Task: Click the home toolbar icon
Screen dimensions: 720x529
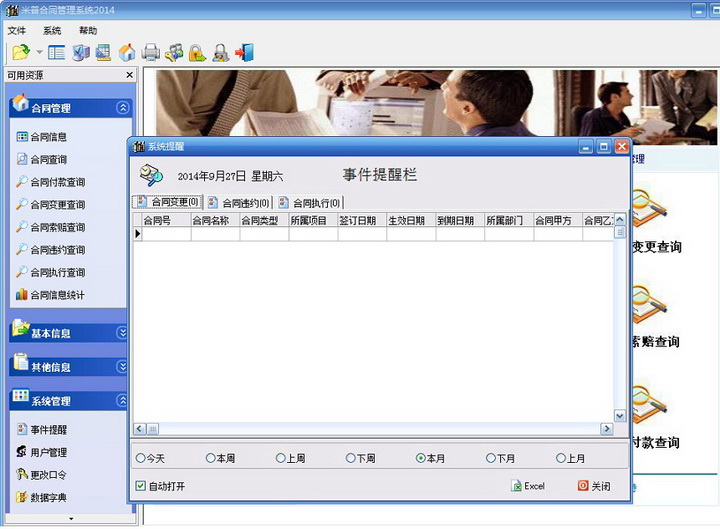Action: pyautogui.click(x=127, y=52)
